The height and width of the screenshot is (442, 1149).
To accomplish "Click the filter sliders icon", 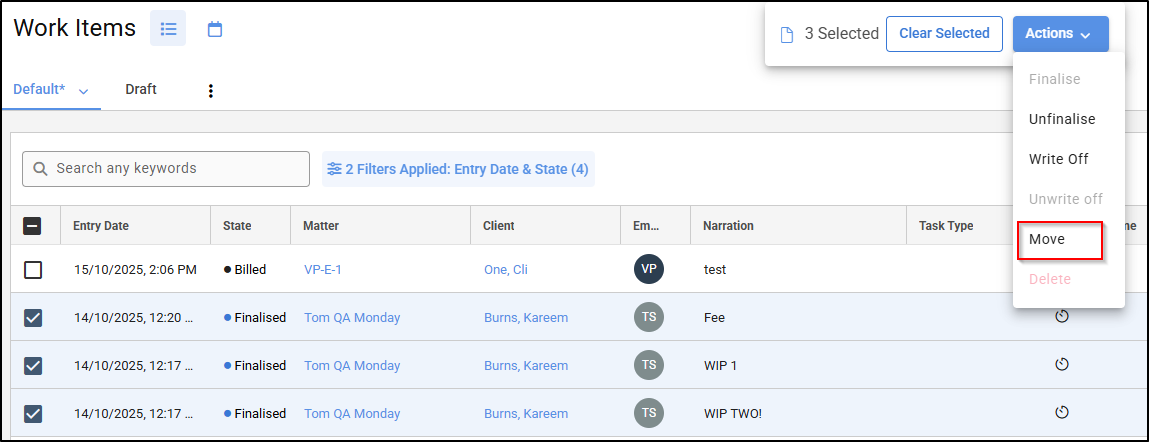I will [x=334, y=169].
